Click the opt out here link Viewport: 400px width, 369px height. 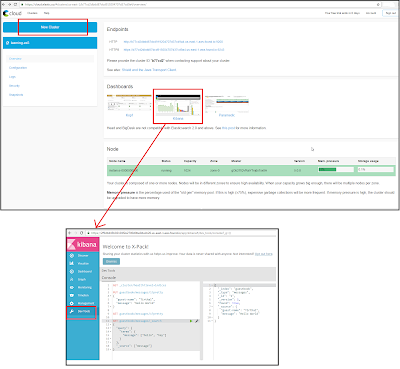(264, 254)
